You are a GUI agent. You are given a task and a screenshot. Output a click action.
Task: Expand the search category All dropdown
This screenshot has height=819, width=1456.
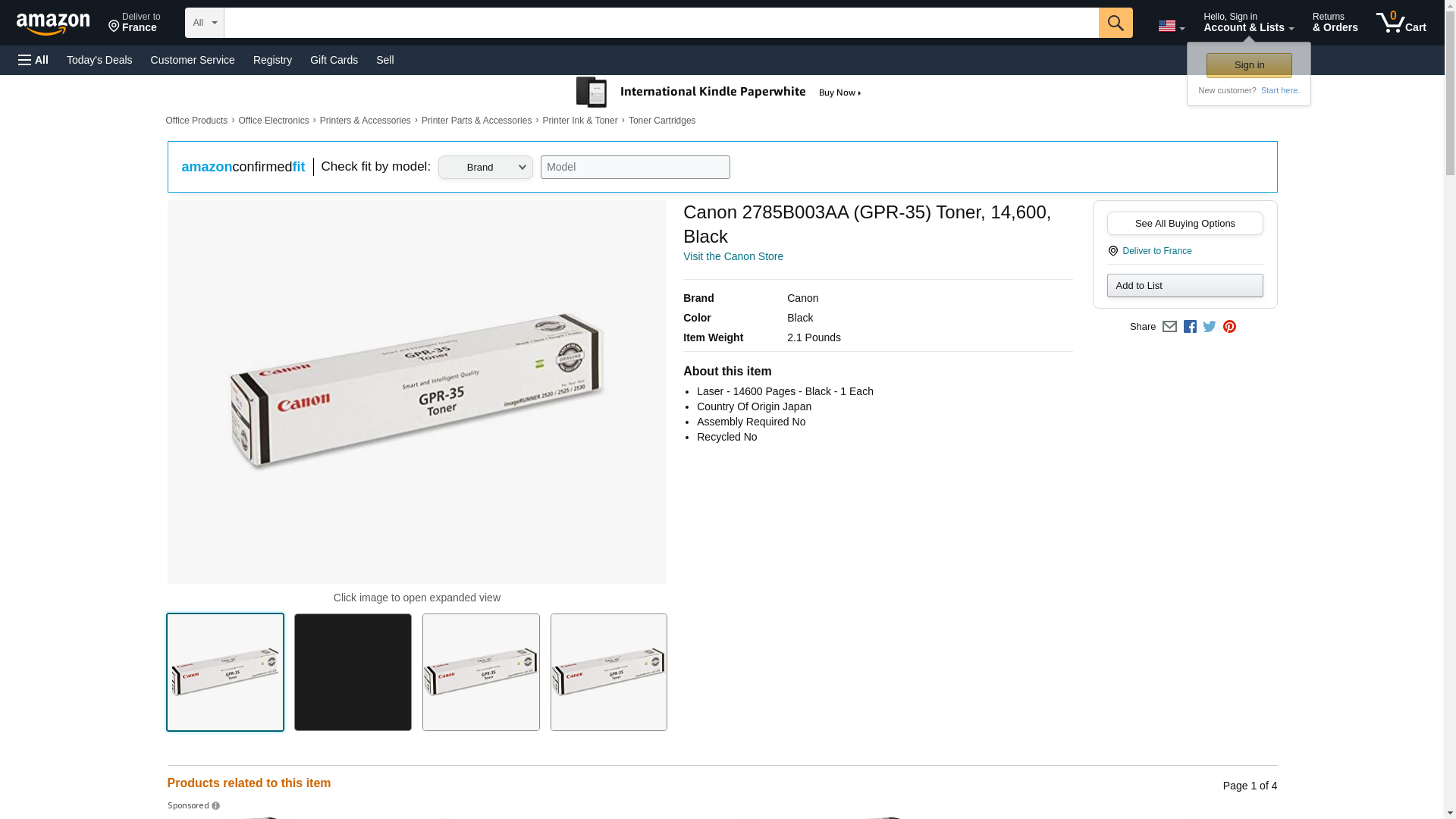coord(204,23)
